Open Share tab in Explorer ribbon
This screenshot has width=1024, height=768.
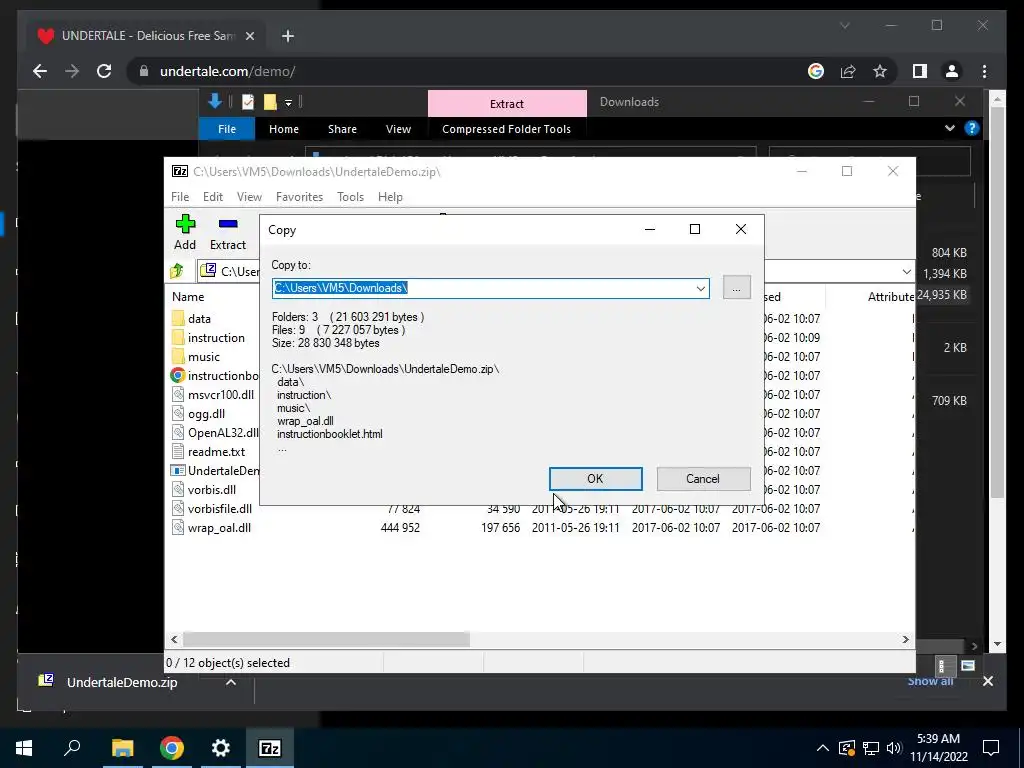tap(342, 129)
